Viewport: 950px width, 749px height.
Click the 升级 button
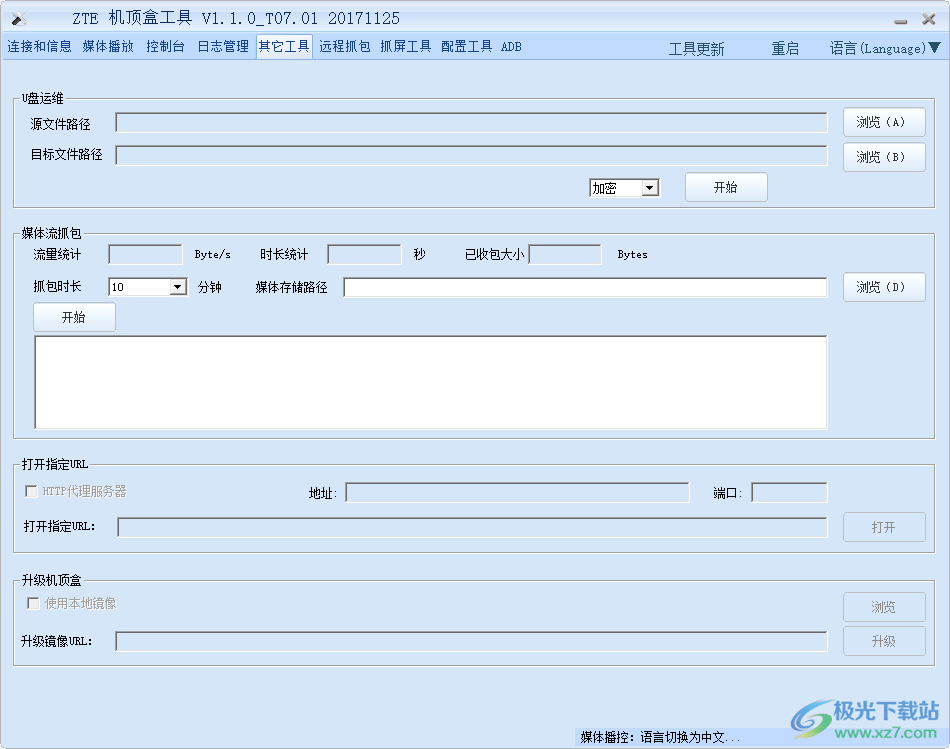tap(884, 641)
